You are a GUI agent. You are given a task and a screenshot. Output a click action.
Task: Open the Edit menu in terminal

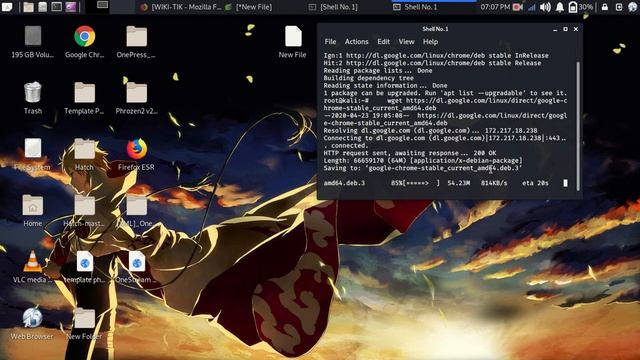pyautogui.click(x=383, y=42)
